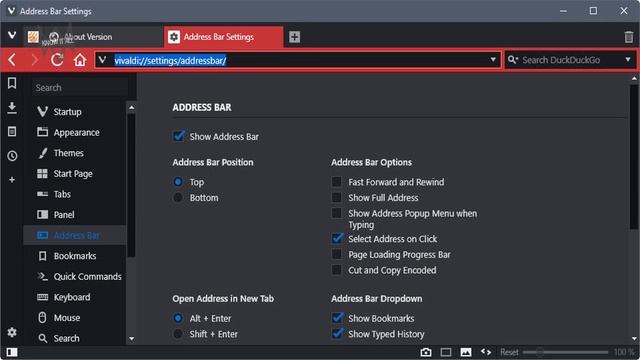Go to the home page
The height and width of the screenshot is (360, 640).
(x=80, y=60)
